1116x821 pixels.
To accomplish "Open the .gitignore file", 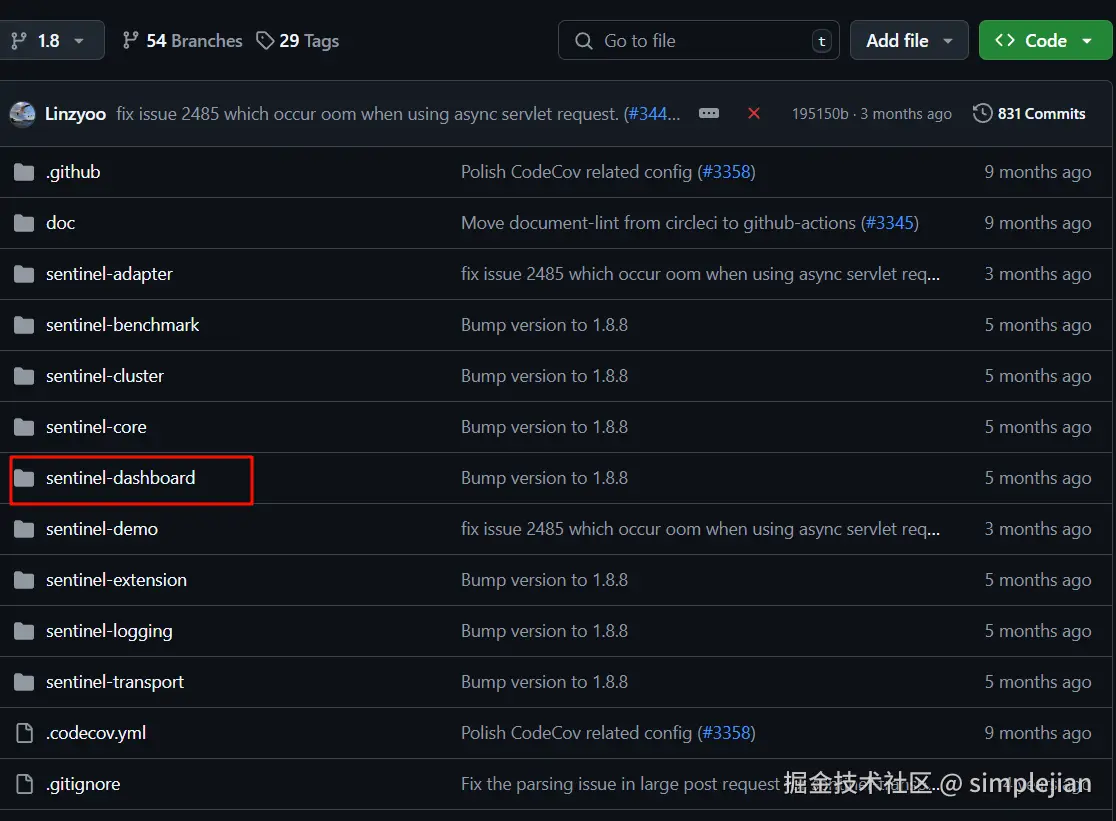I will pyautogui.click(x=83, y=784).
